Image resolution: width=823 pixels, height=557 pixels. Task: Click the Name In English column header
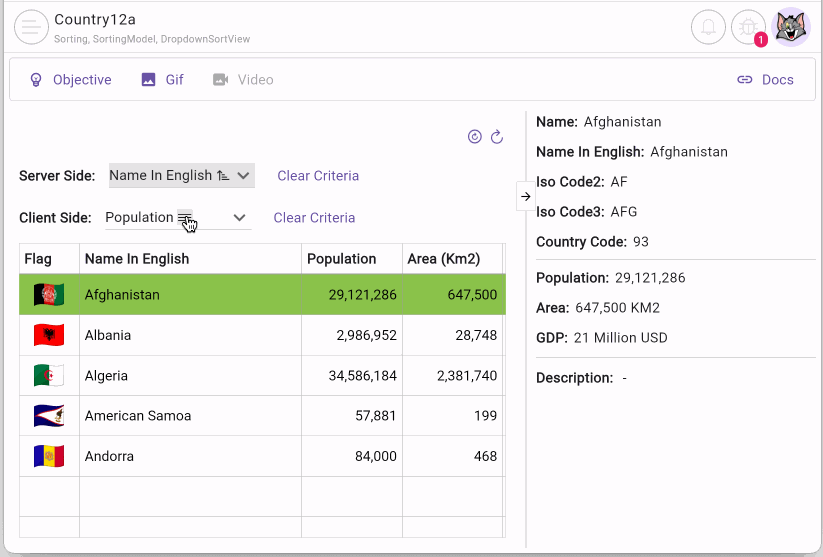point(137,259)
